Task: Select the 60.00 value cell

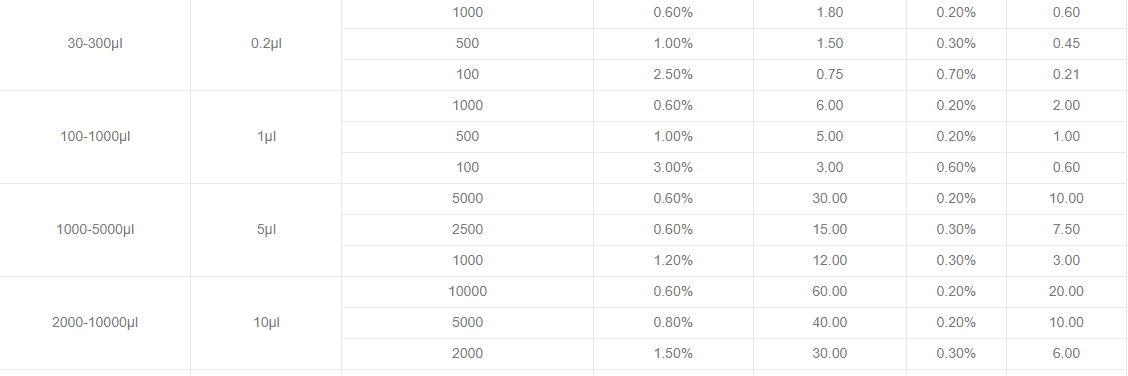Action: pyautogui.click(x=829, y=292)
